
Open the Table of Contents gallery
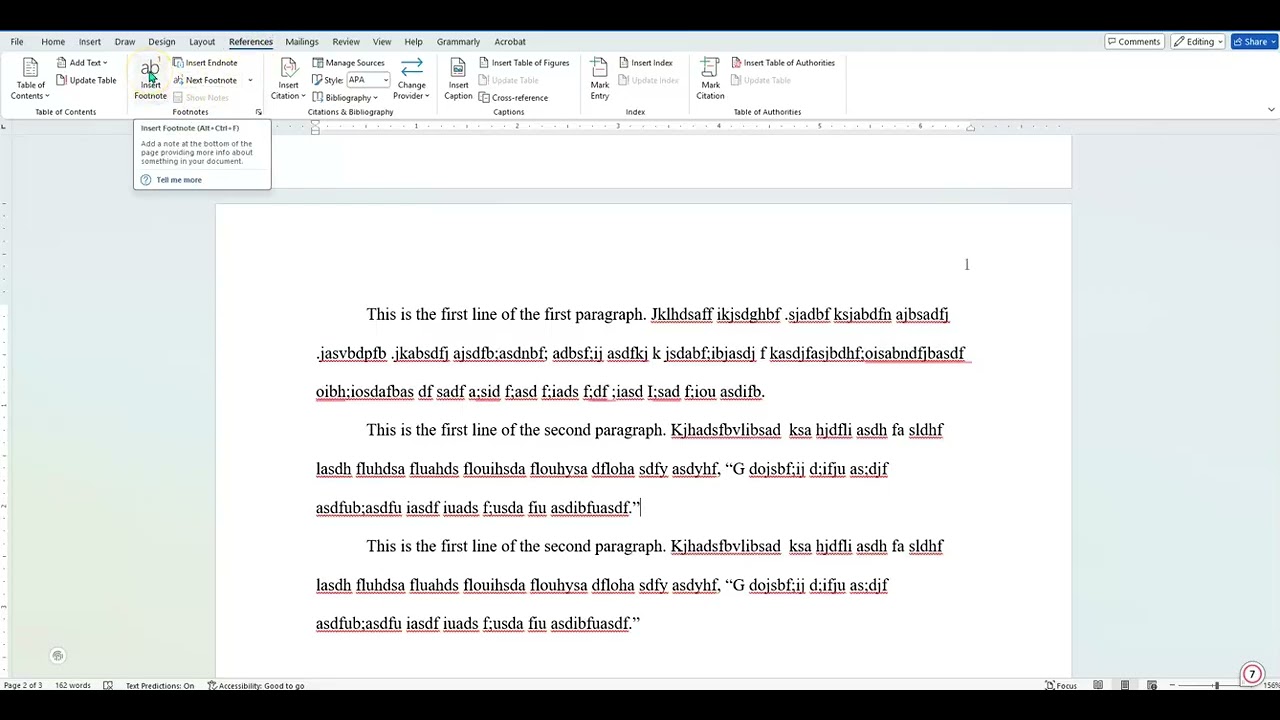30,79
